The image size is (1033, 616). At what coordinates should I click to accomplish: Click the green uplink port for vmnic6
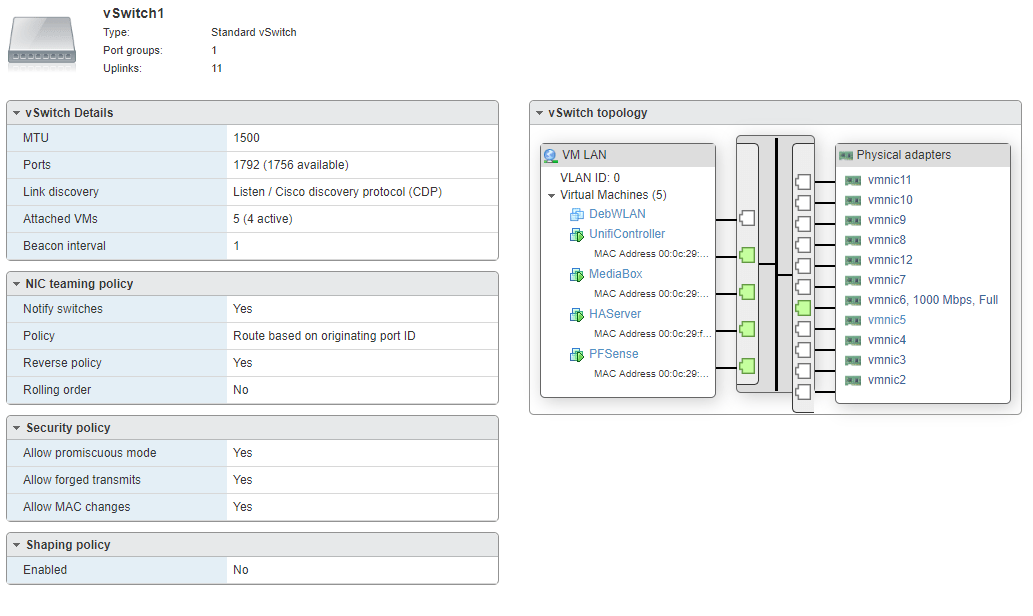click(803, 308)
